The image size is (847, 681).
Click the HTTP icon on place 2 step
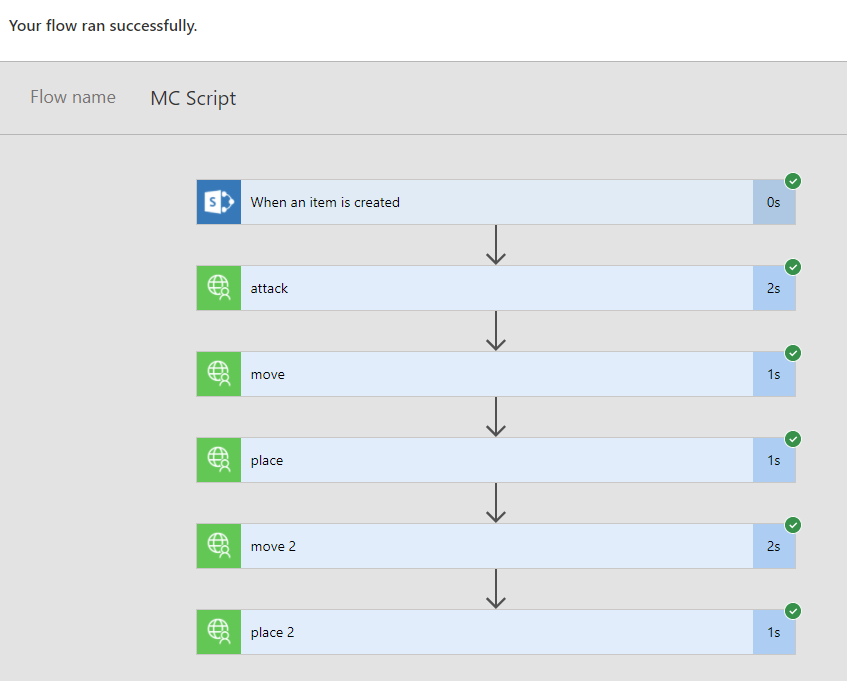coord(218,632)
